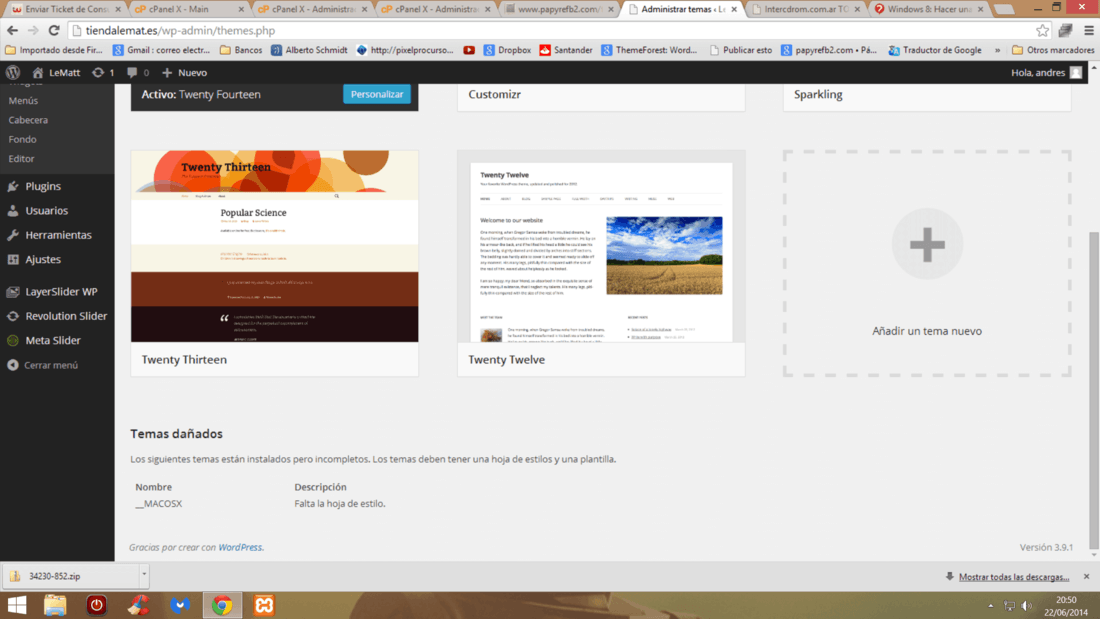The height and width of the screenshot is (619, 1100).
Task: Expand the bookmarks overflow chevron
Action: [x=998, y=50]
